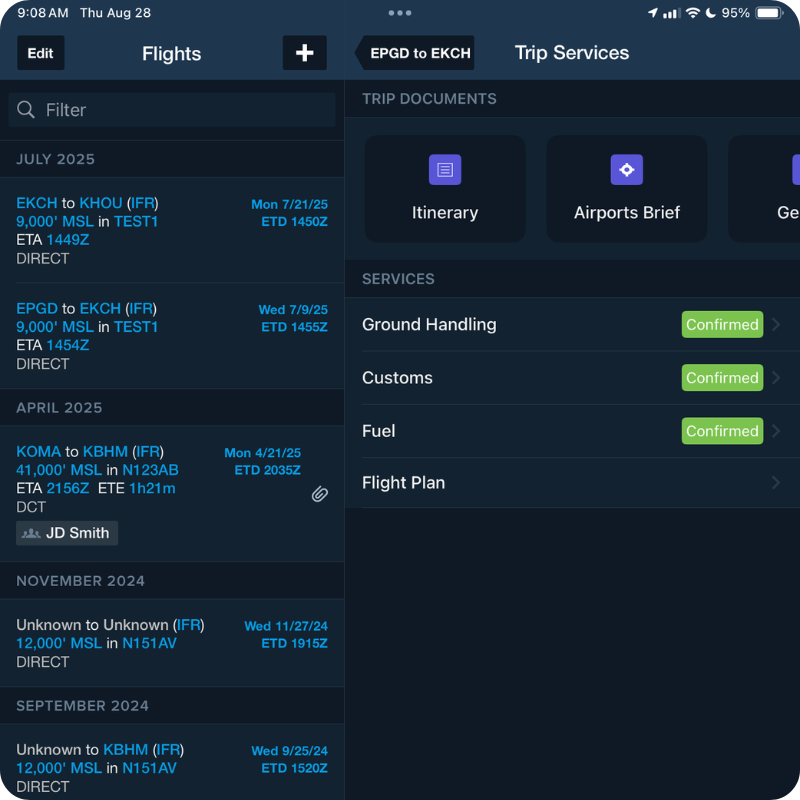Tap the plus icon to add flight
The image size is (800, 800).
[305, 53]
